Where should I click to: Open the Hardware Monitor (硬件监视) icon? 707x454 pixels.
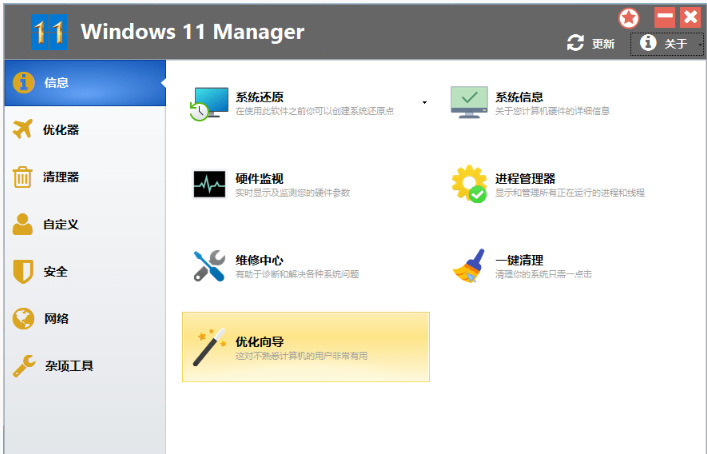coord(210,185)
